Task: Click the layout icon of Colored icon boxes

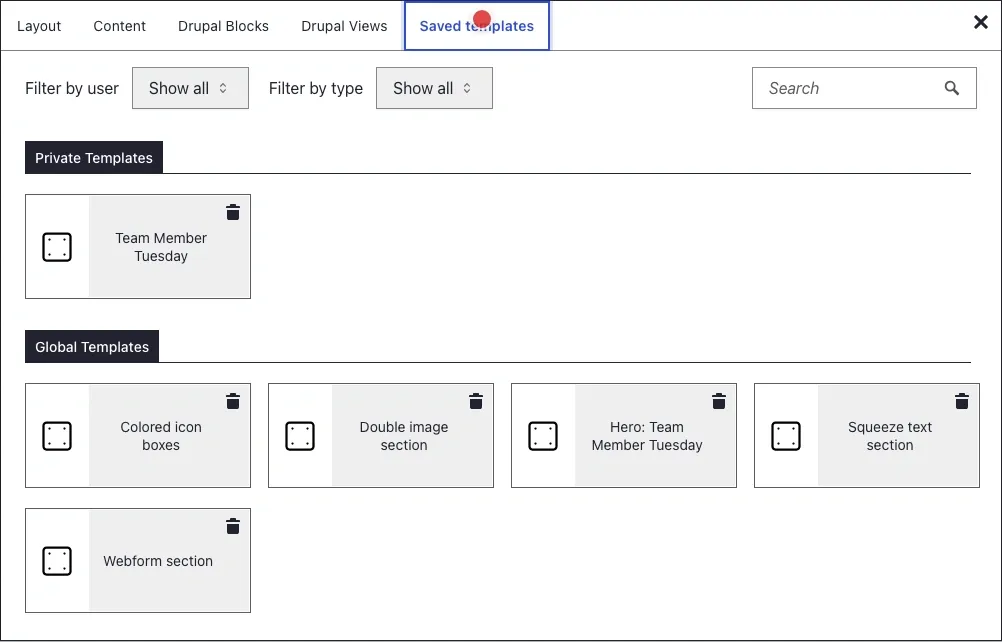Action: 57,436
